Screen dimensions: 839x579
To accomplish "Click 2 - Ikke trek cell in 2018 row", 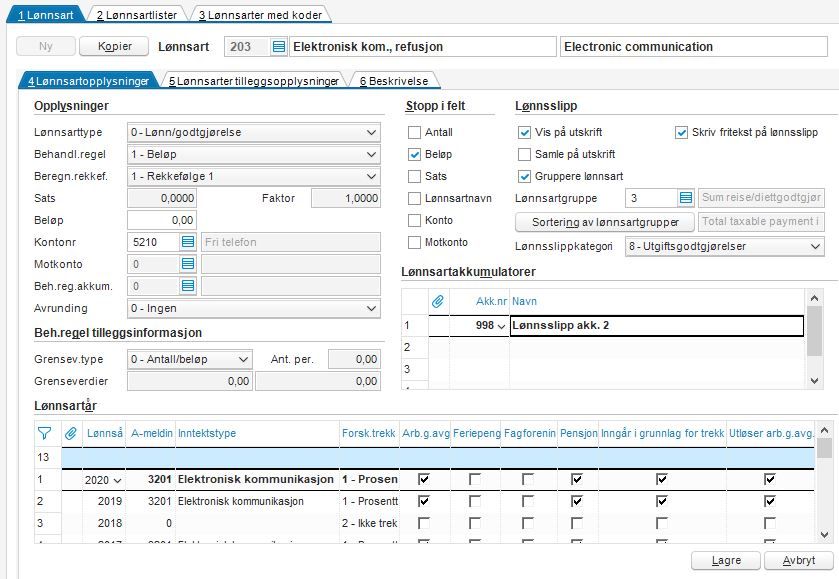I will pyautogui.click(x=369, y=523).
